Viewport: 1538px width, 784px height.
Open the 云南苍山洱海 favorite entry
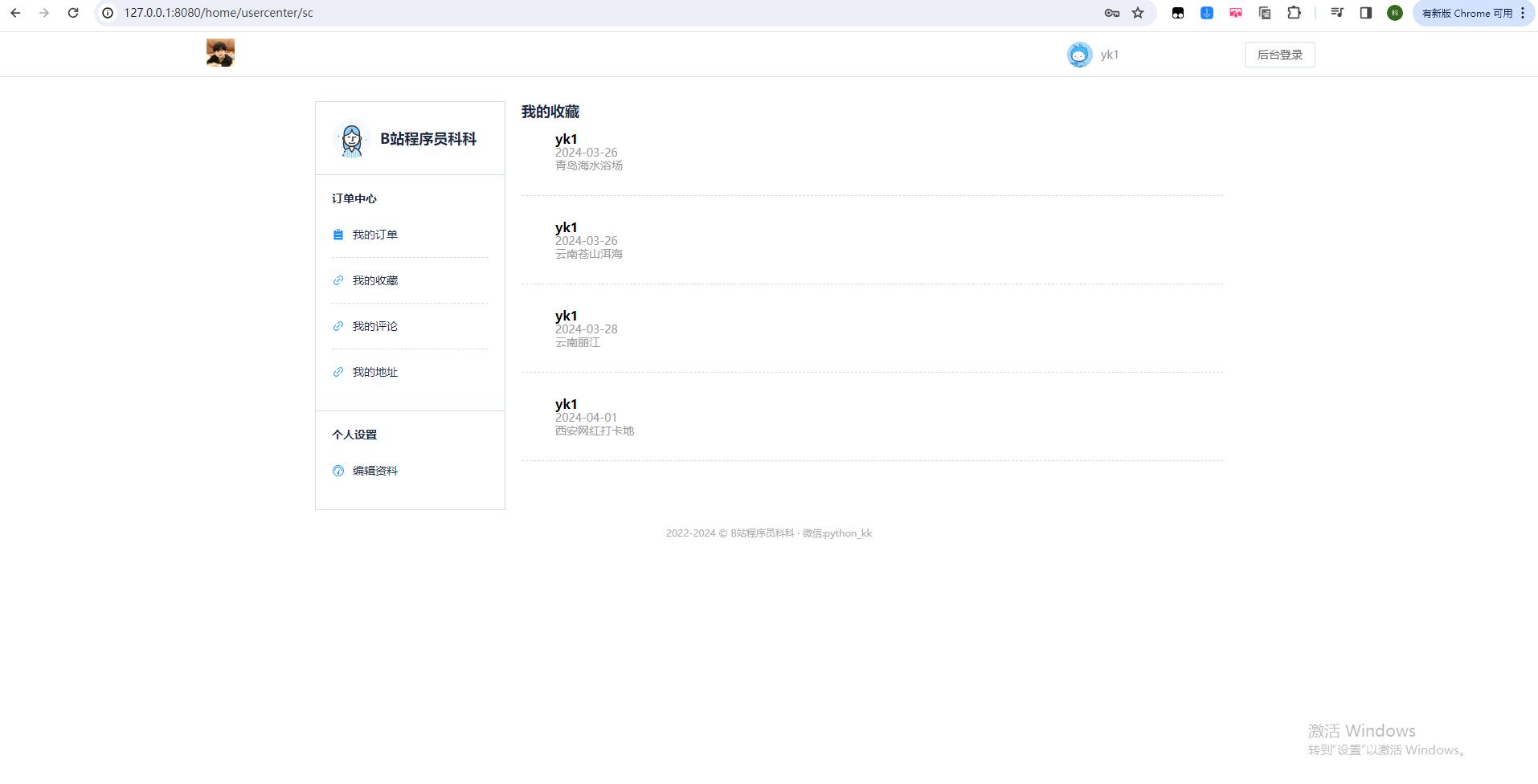[589, 254]
